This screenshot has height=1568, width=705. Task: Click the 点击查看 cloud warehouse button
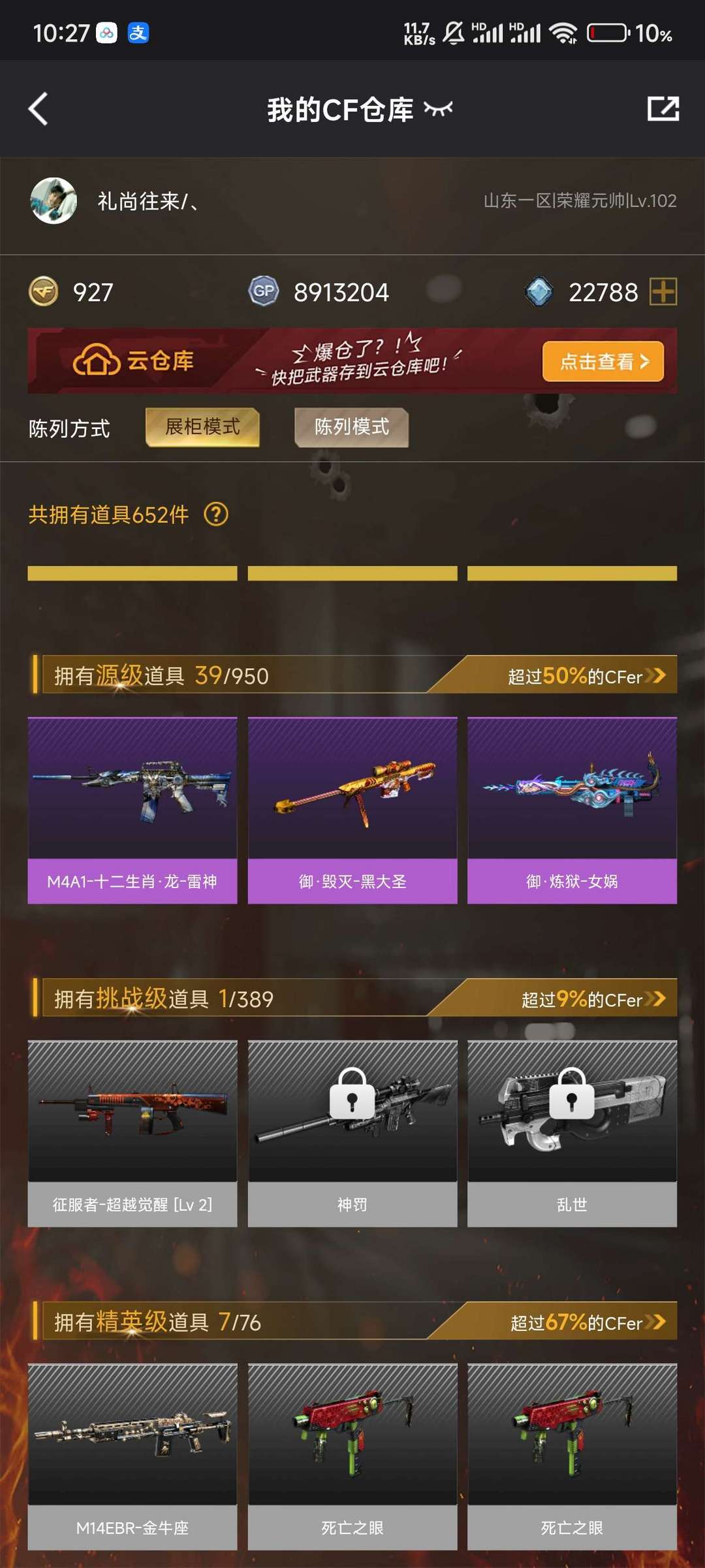[603, 361]
